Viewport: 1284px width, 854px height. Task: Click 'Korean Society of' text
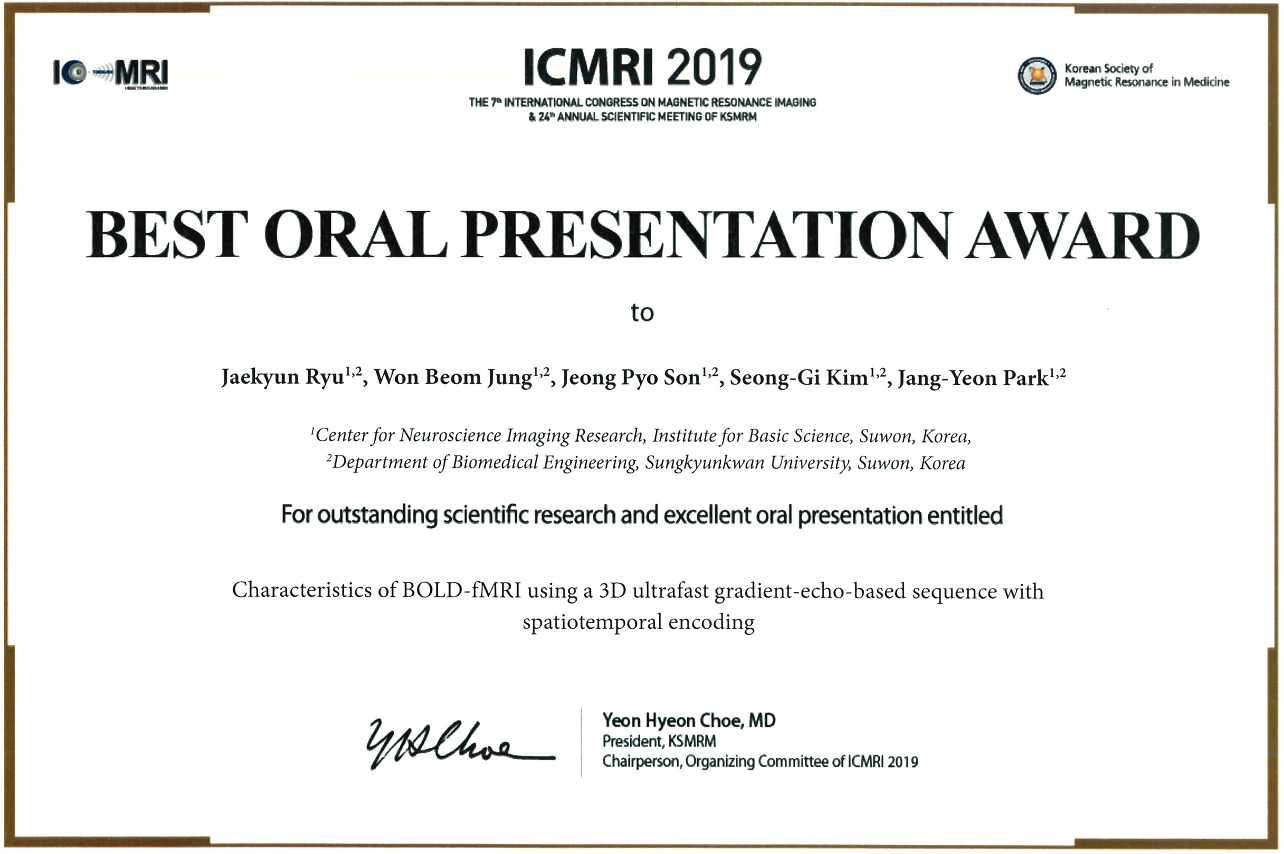click(1108, 68)
